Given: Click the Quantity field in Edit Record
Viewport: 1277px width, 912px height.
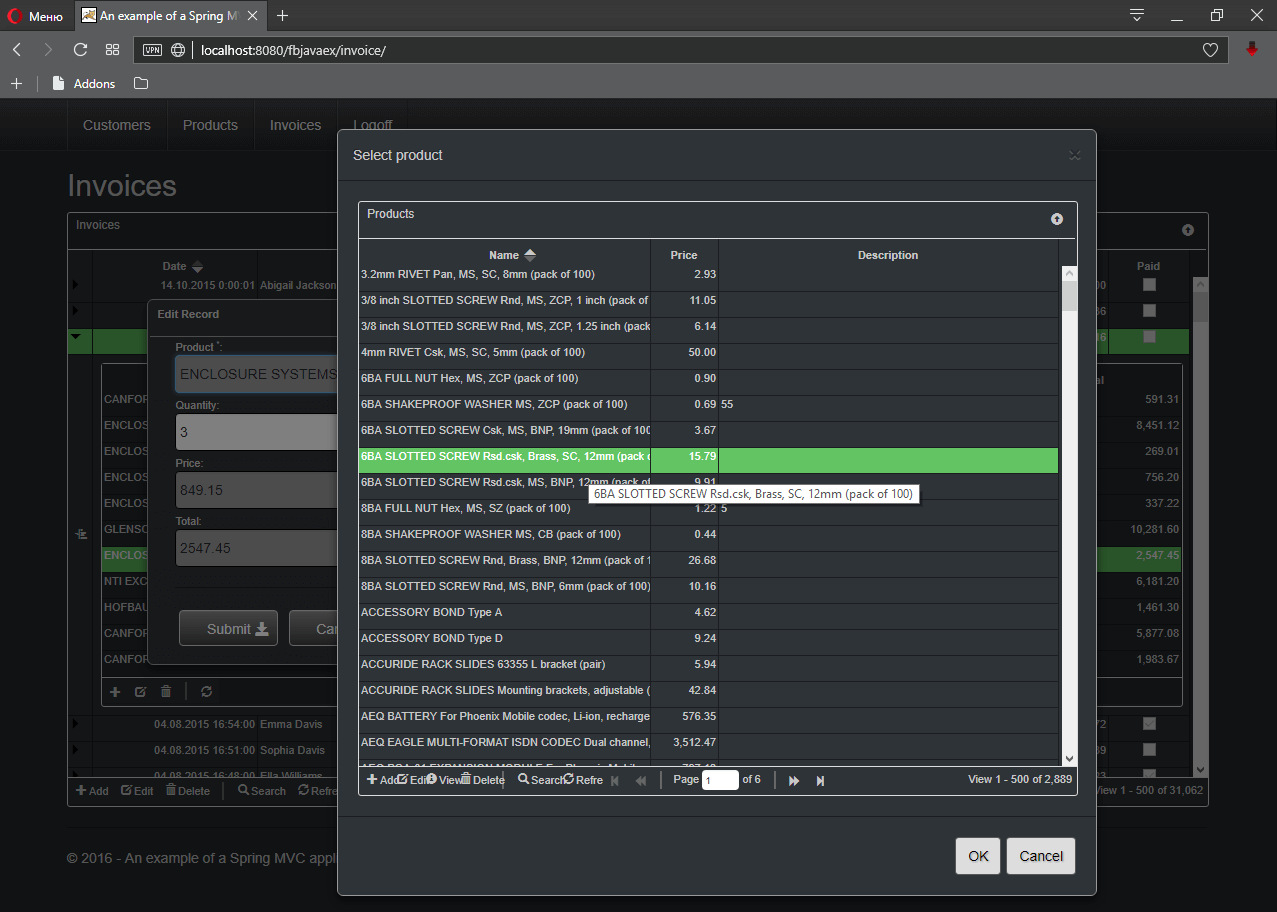Looking at the screenshot, I should [257, 432].
